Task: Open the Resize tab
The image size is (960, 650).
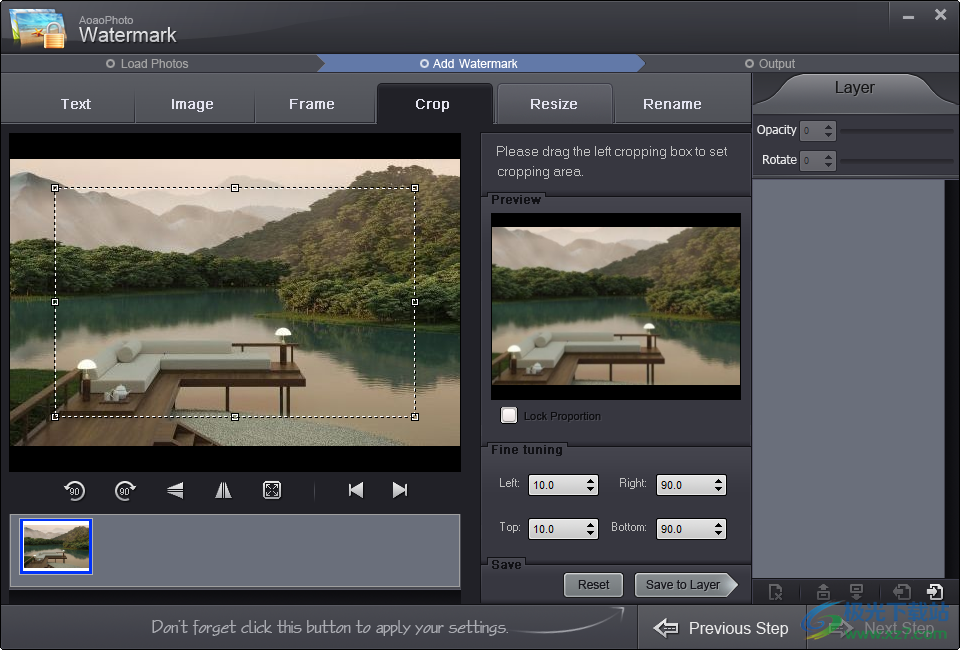Action: coord(554,104)
